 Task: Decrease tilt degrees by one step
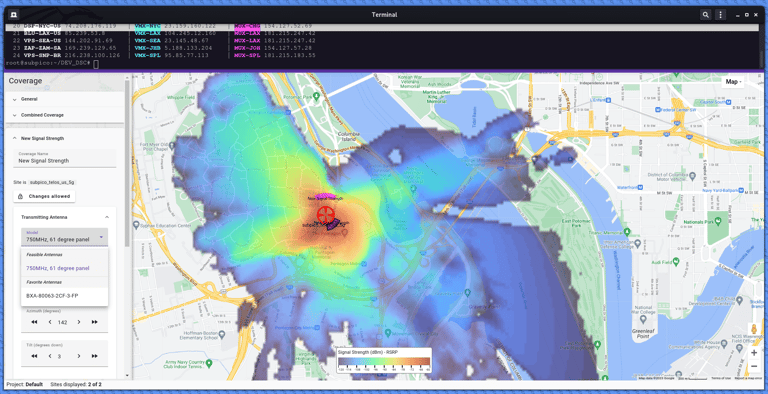[x=50, y=356]
